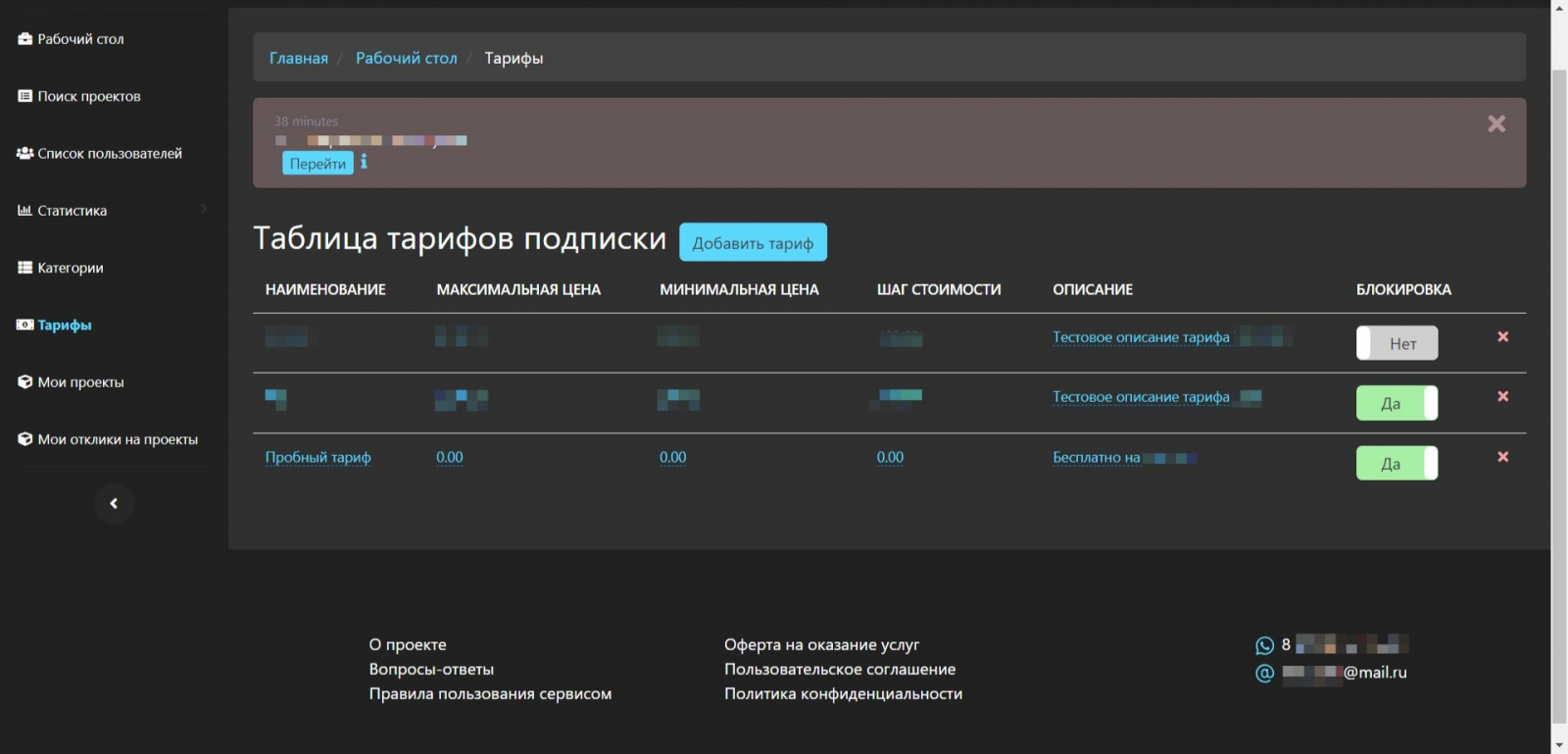1568x754 pixels.
Task: Open Политика конфиденциальности footer link
Action: pos(843,694)
